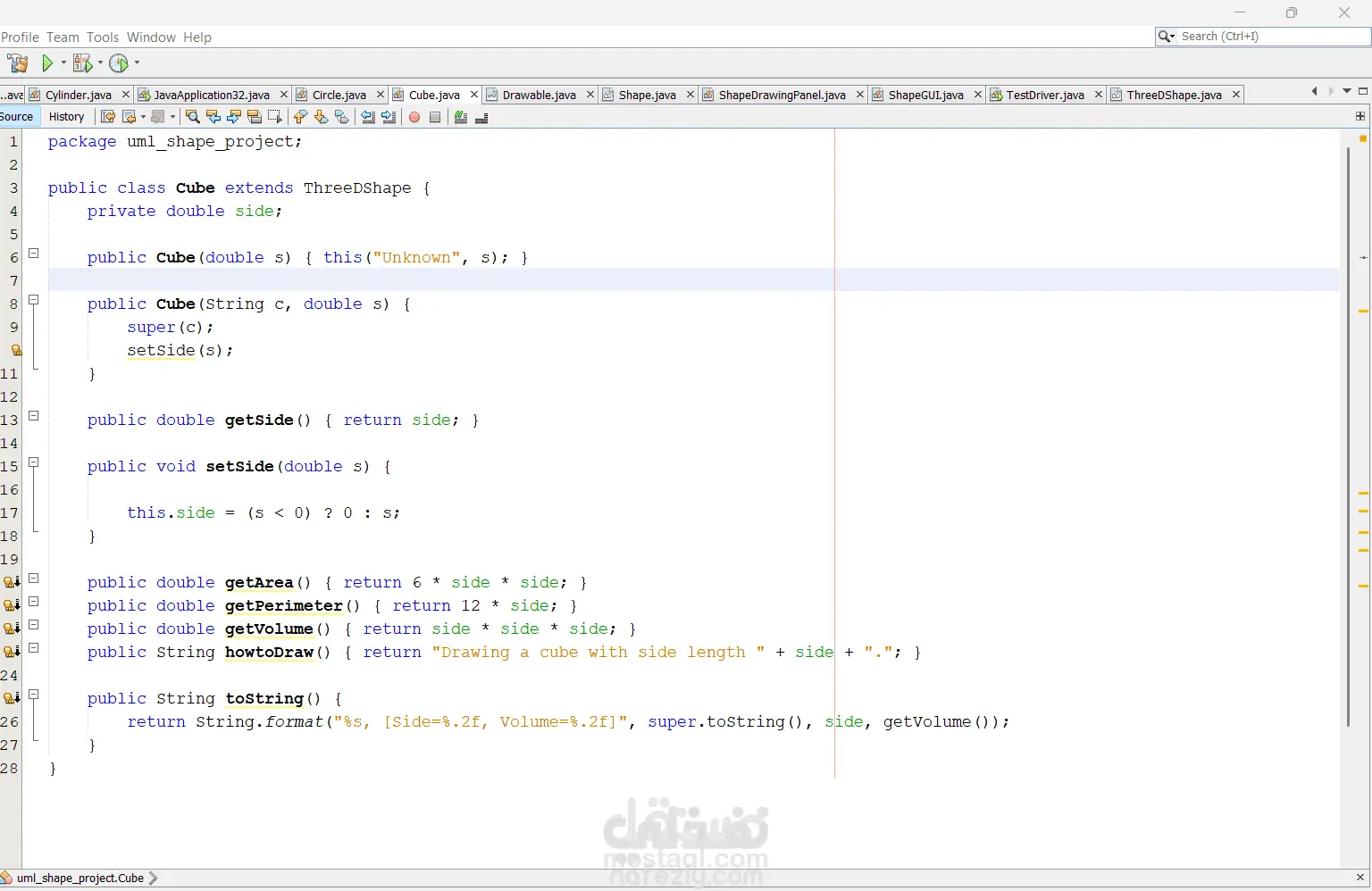Go to Next Bookmark icon

coord(321,117)
